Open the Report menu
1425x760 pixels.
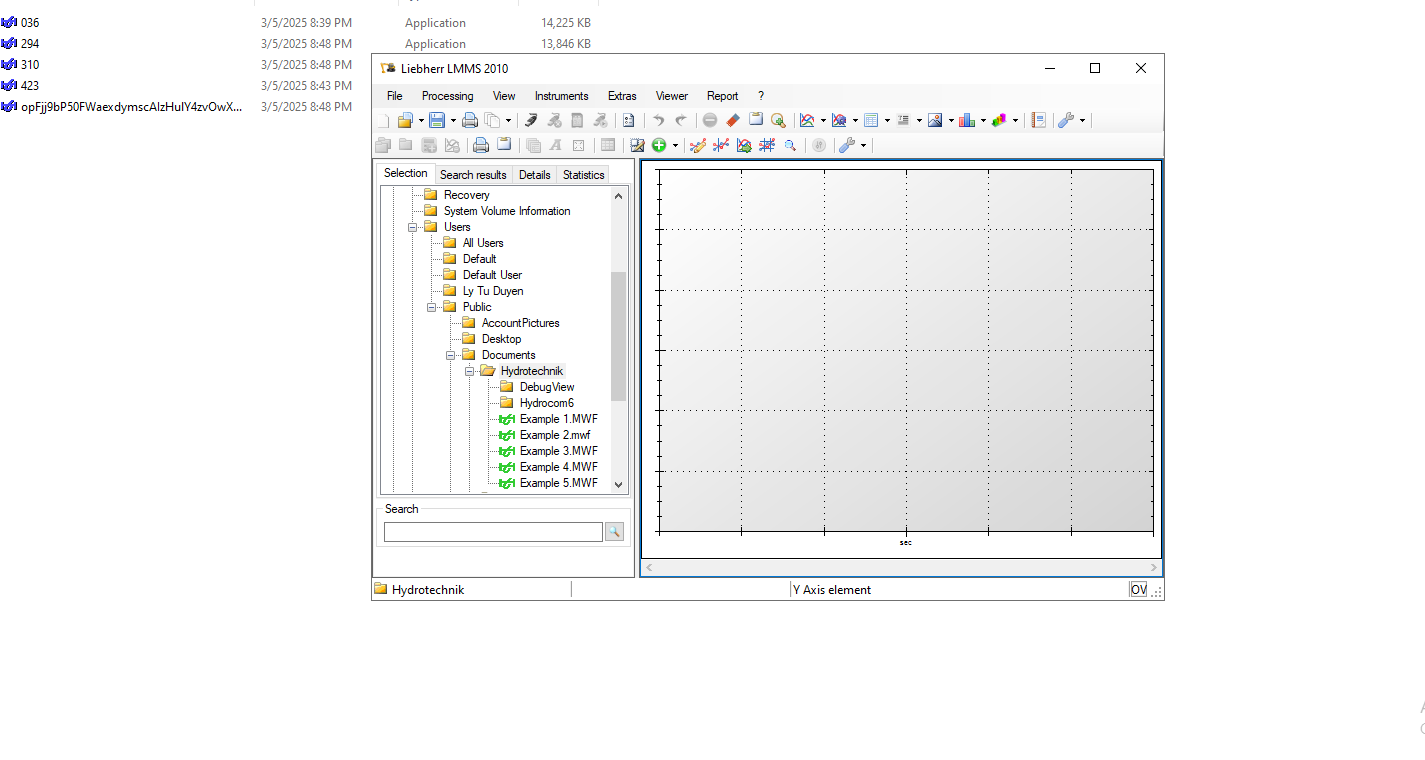coord(722,96)
